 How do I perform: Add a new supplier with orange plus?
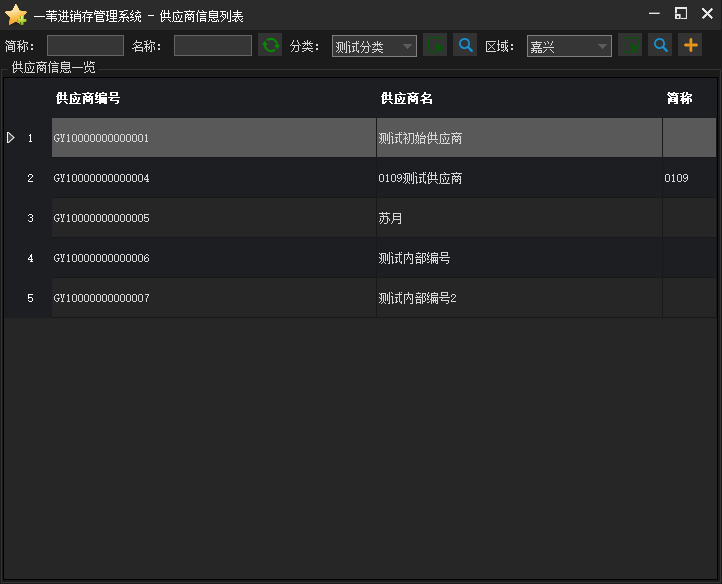pyautogui.click(x=690, y=45)
